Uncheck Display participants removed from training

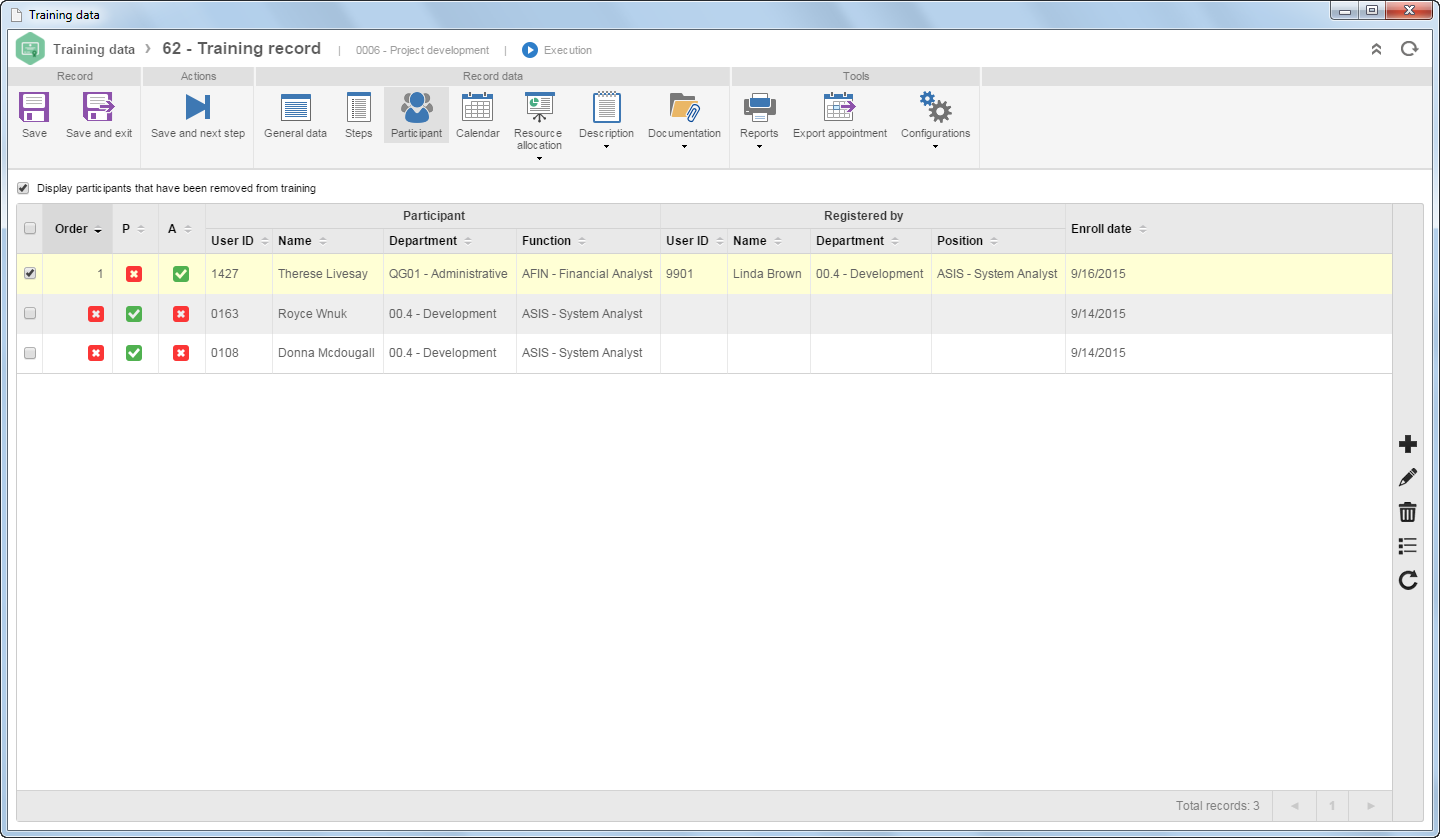(23, 188)
